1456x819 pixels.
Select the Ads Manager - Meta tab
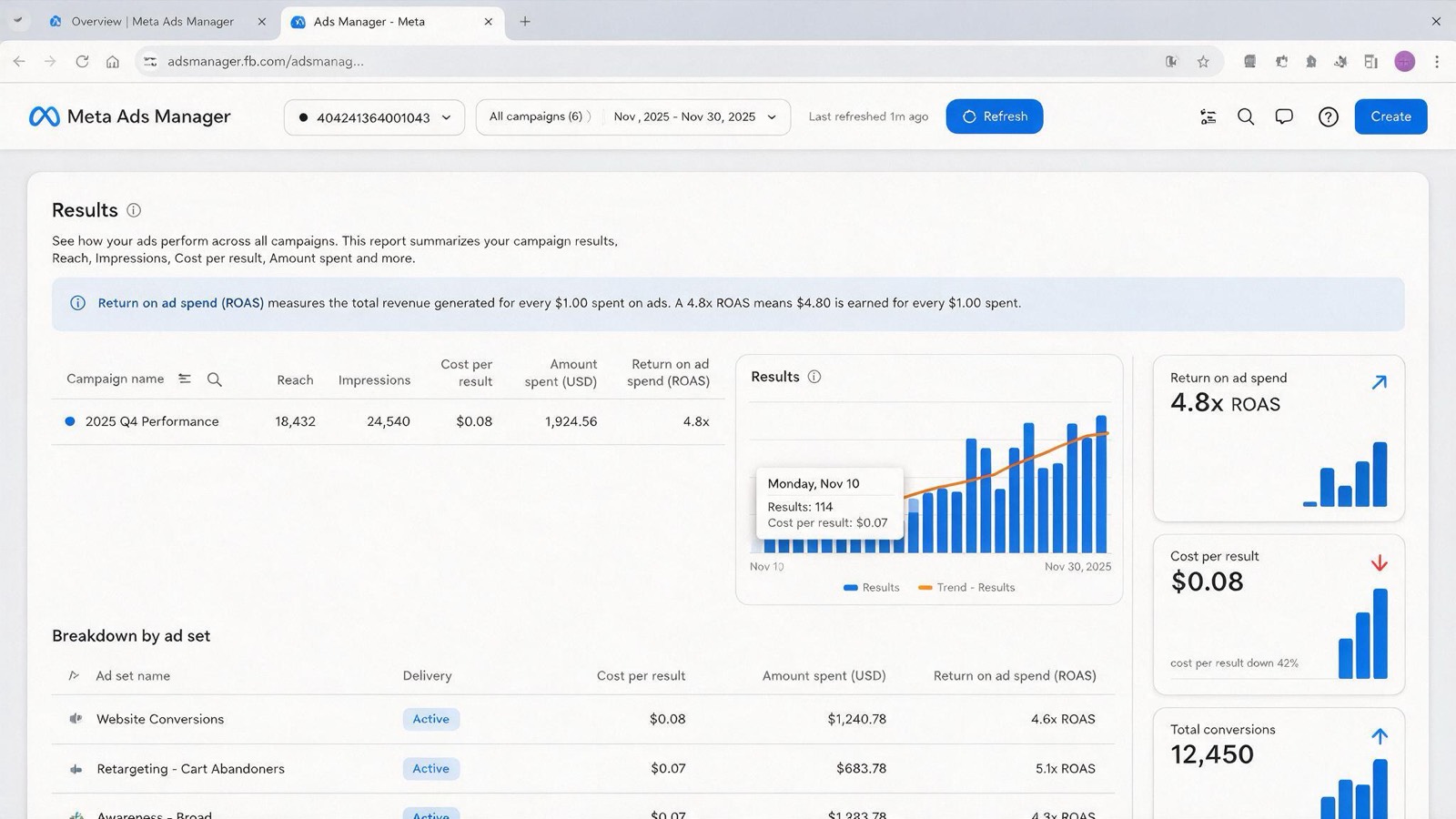coord(393,22)
